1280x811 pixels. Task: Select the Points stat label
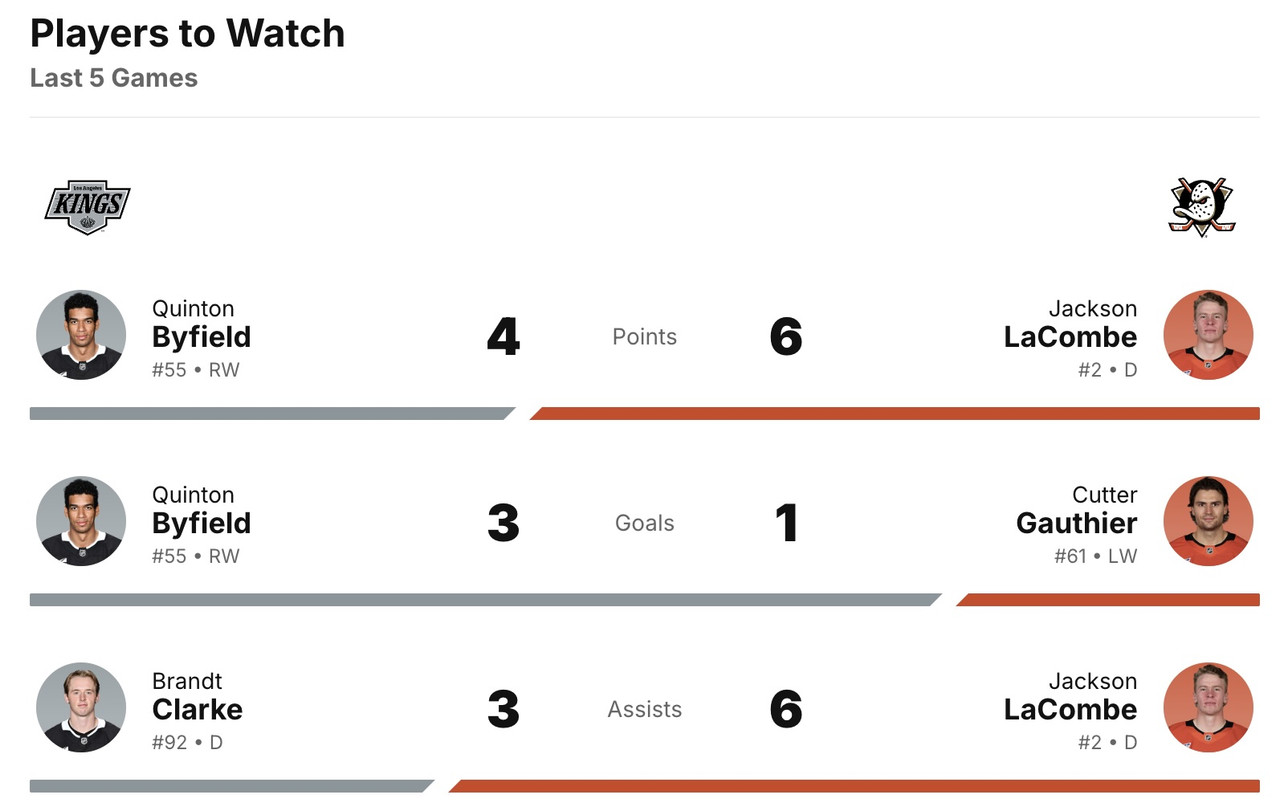pos(644,337)
